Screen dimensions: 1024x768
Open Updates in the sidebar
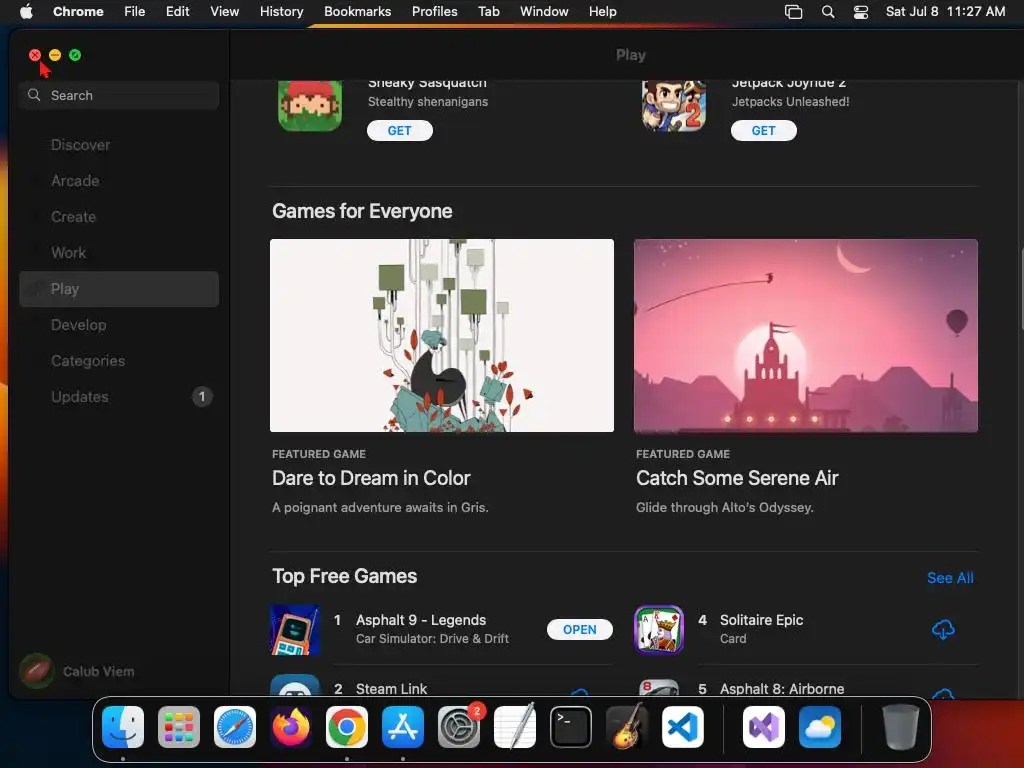point(119,396)
